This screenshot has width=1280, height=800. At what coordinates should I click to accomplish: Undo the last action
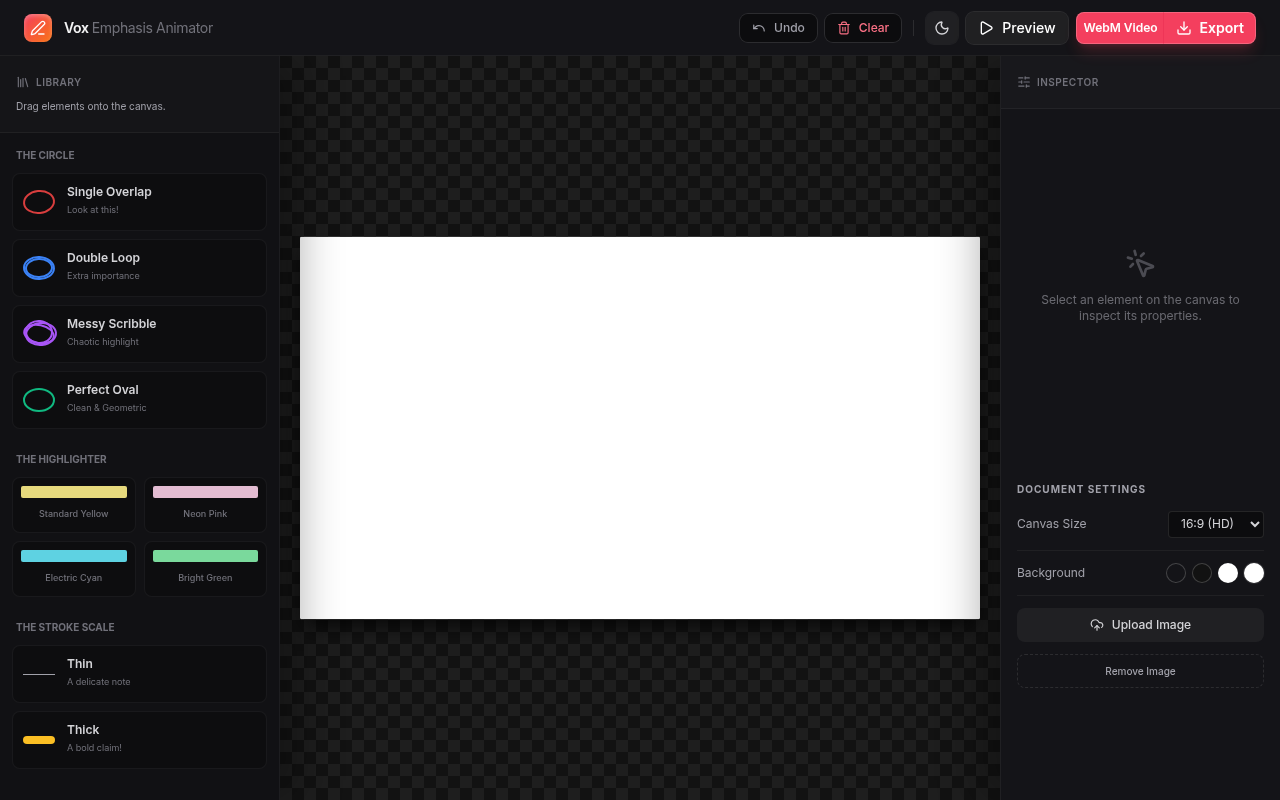point(778,28)
